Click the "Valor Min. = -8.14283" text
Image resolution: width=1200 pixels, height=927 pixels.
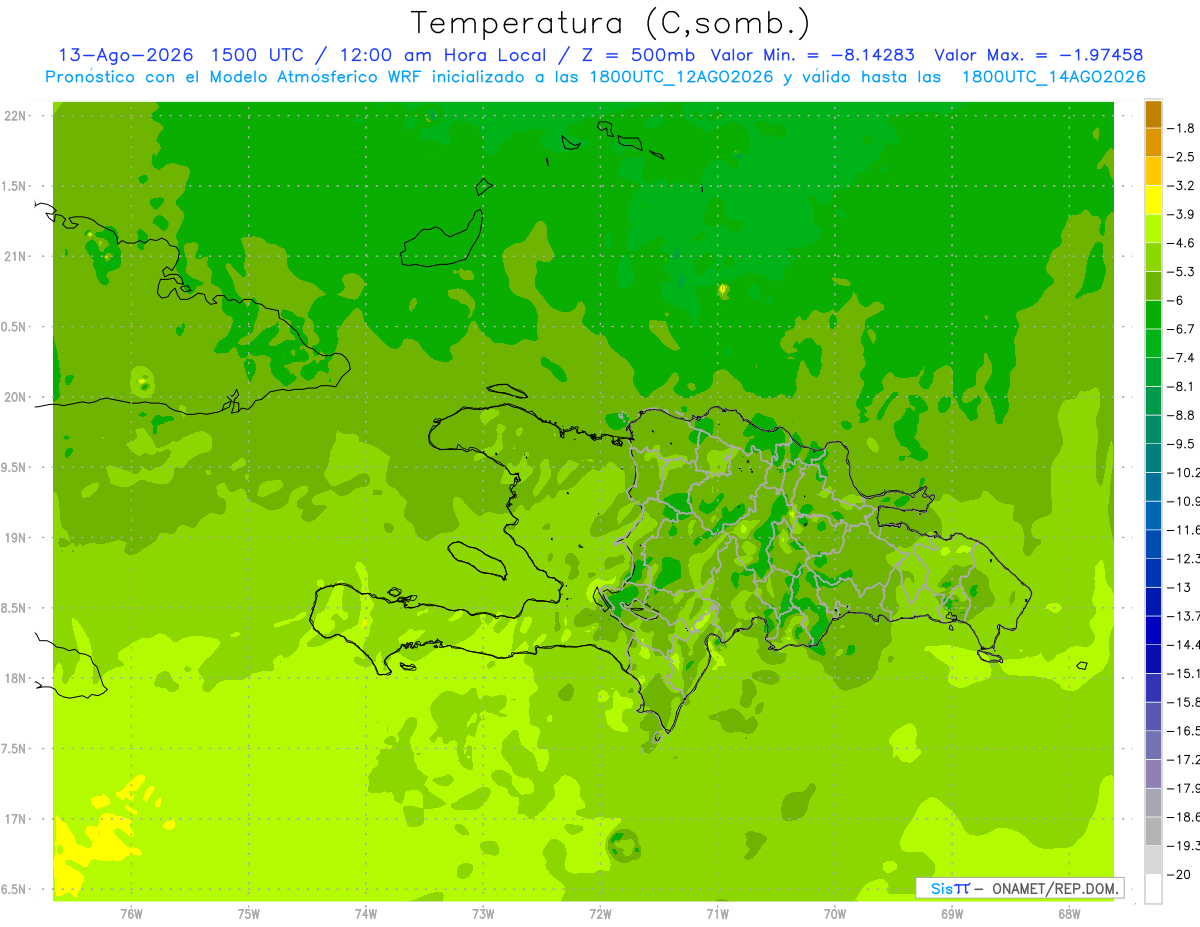[814, 55]
